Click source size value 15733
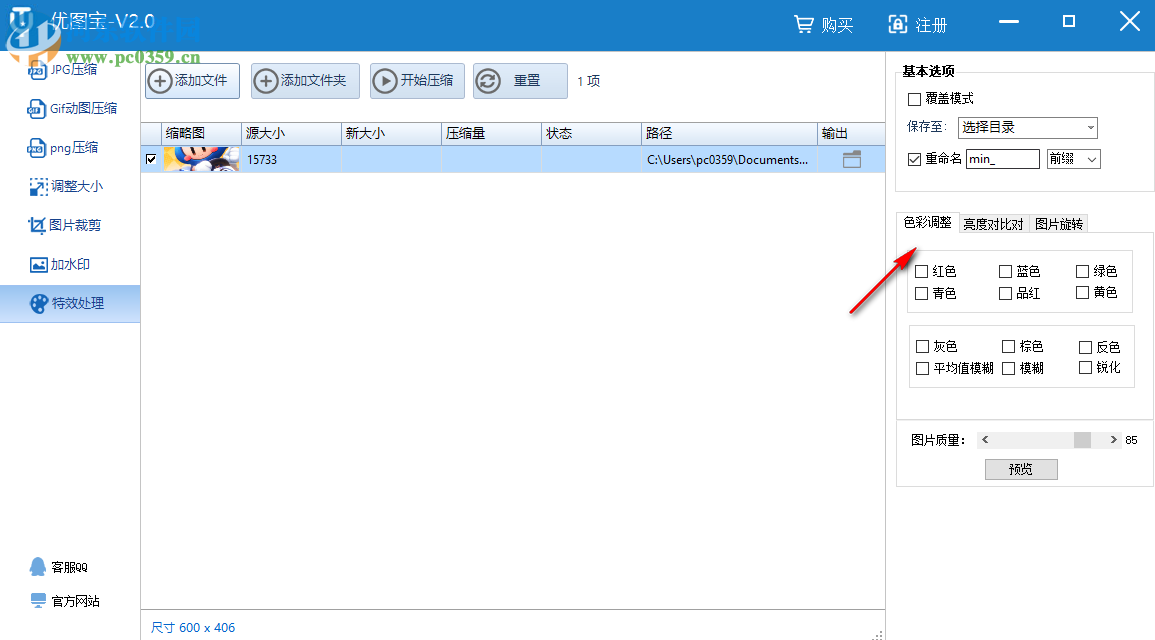 pyautogui.click(x=261, y=160)
